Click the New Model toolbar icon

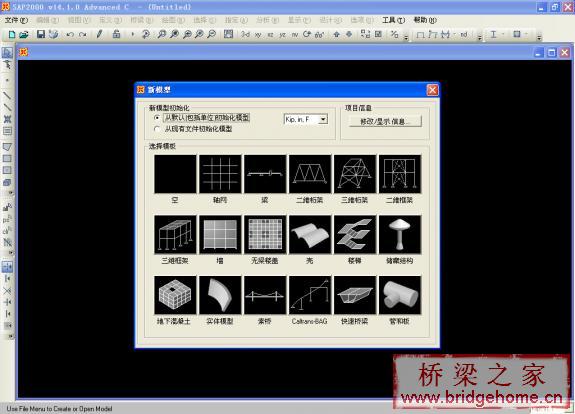(12, 34)
